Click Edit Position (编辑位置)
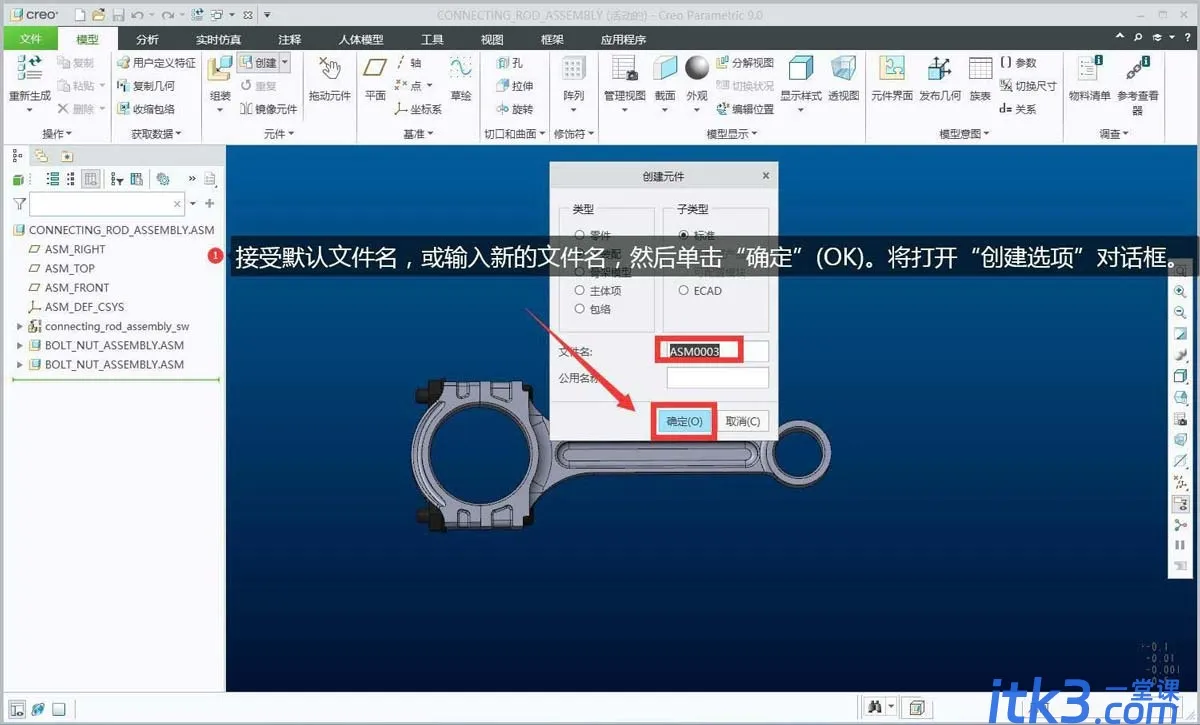1200x725 pixels. 745,109
